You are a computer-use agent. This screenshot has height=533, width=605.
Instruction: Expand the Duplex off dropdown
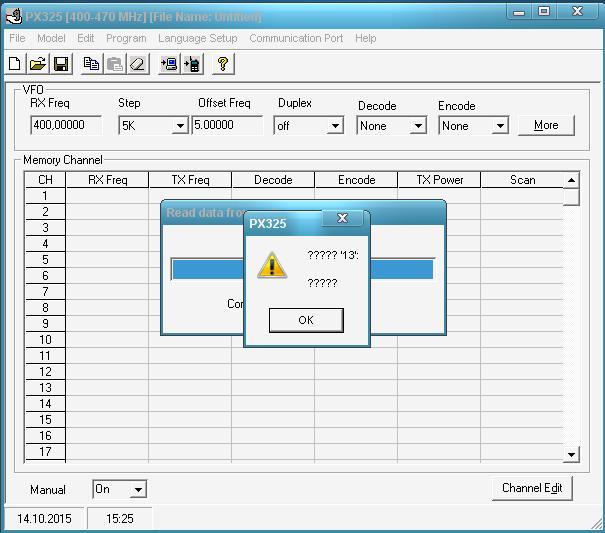(x=335, y=126)
